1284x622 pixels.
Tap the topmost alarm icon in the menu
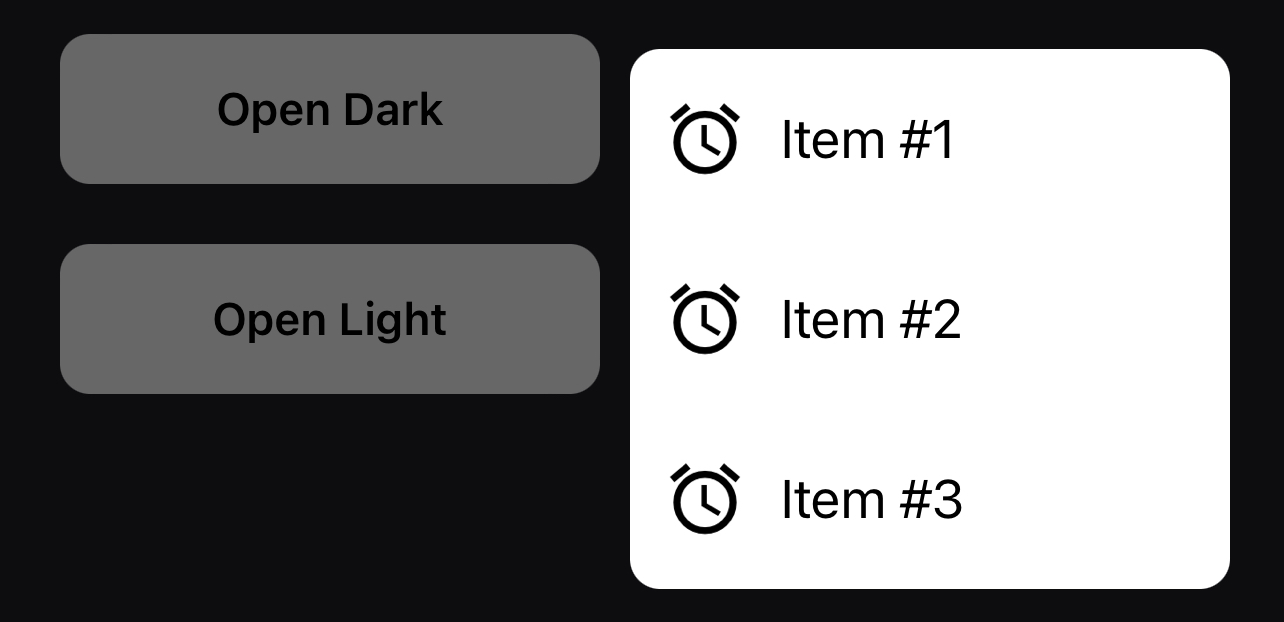(704, 139)
